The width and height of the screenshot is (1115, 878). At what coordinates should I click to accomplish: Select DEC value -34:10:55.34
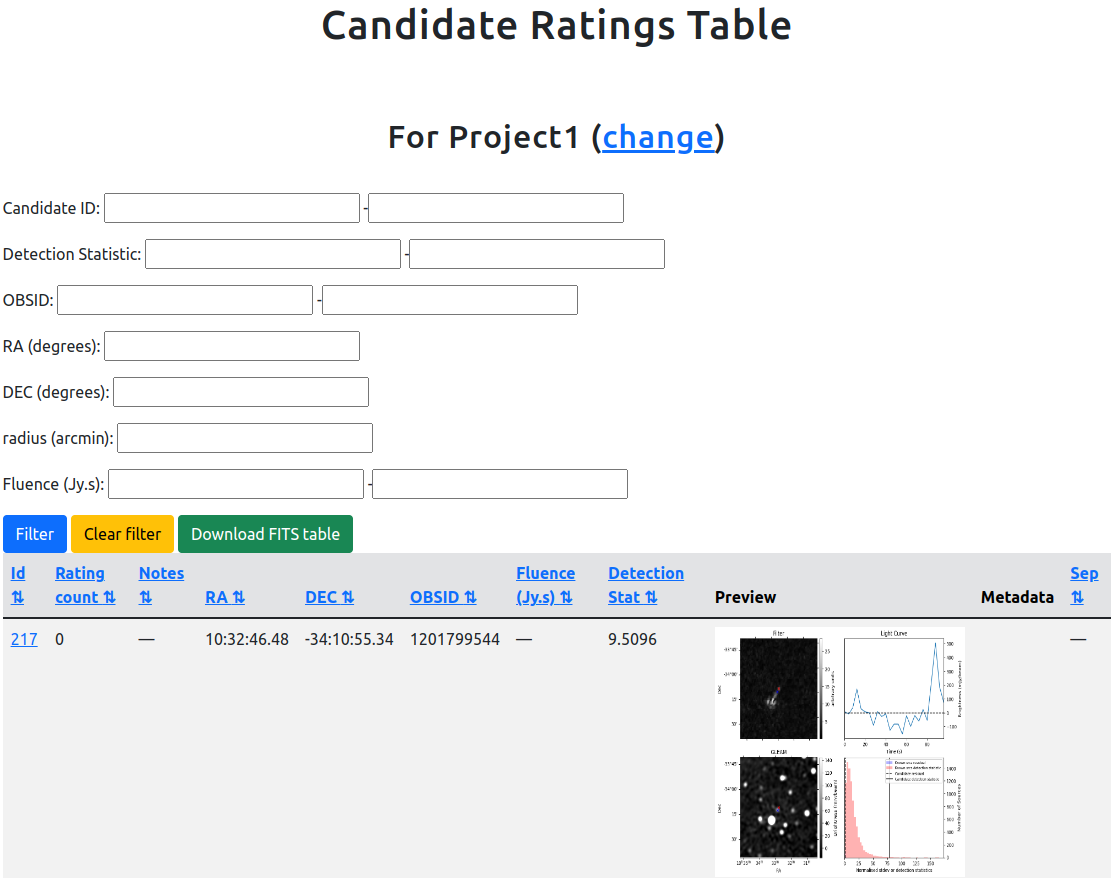[x=349, y=639]
